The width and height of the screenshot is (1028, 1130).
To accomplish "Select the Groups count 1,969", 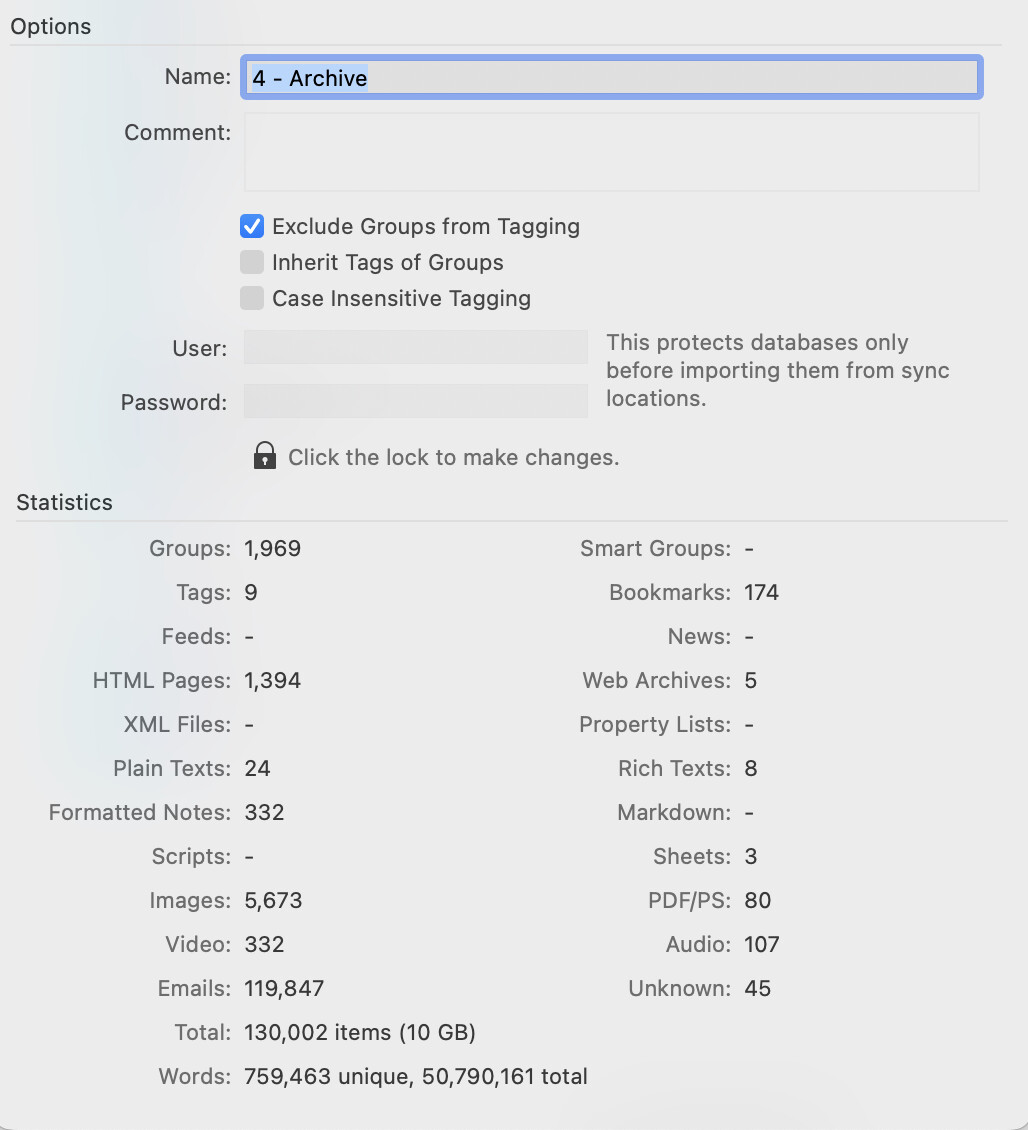I will 272,548.
